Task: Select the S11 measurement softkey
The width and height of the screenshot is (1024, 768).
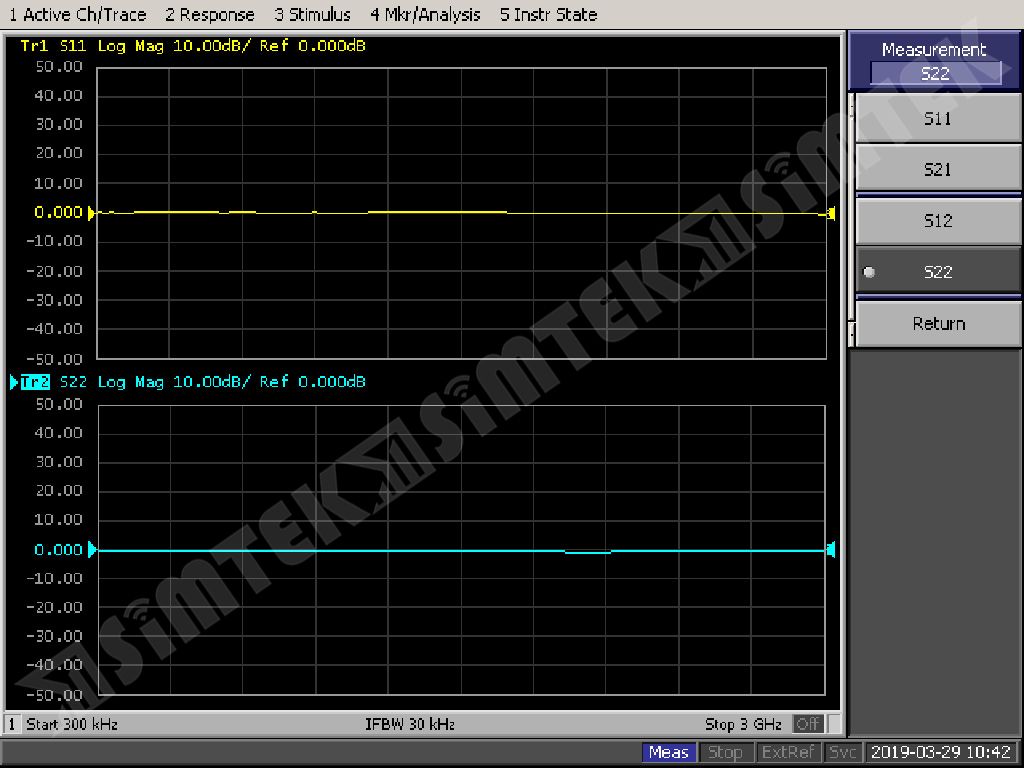Action: point(938,118)
